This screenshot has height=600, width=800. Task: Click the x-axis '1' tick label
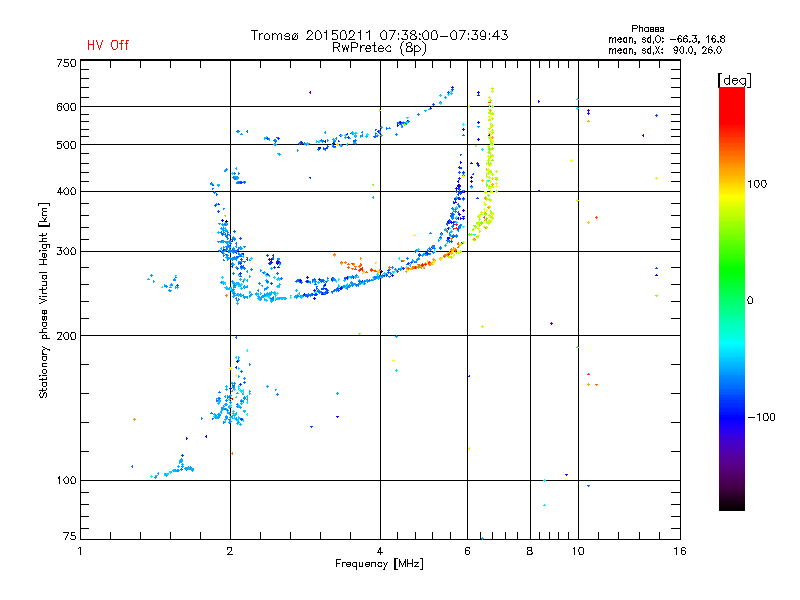click(80, 552)
